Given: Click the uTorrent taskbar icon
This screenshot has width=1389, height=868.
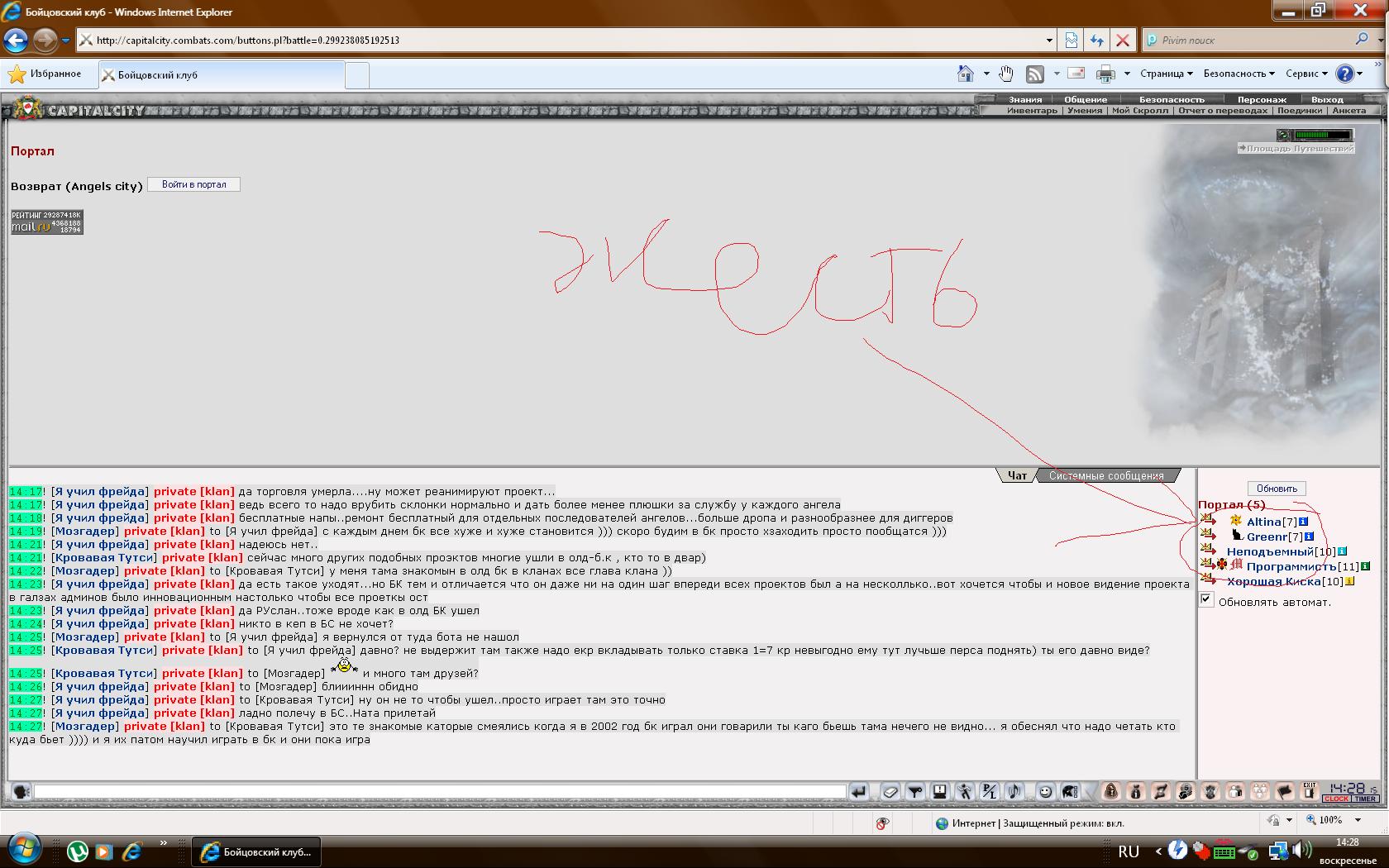Looking at the screenshot, I should 78,851.
